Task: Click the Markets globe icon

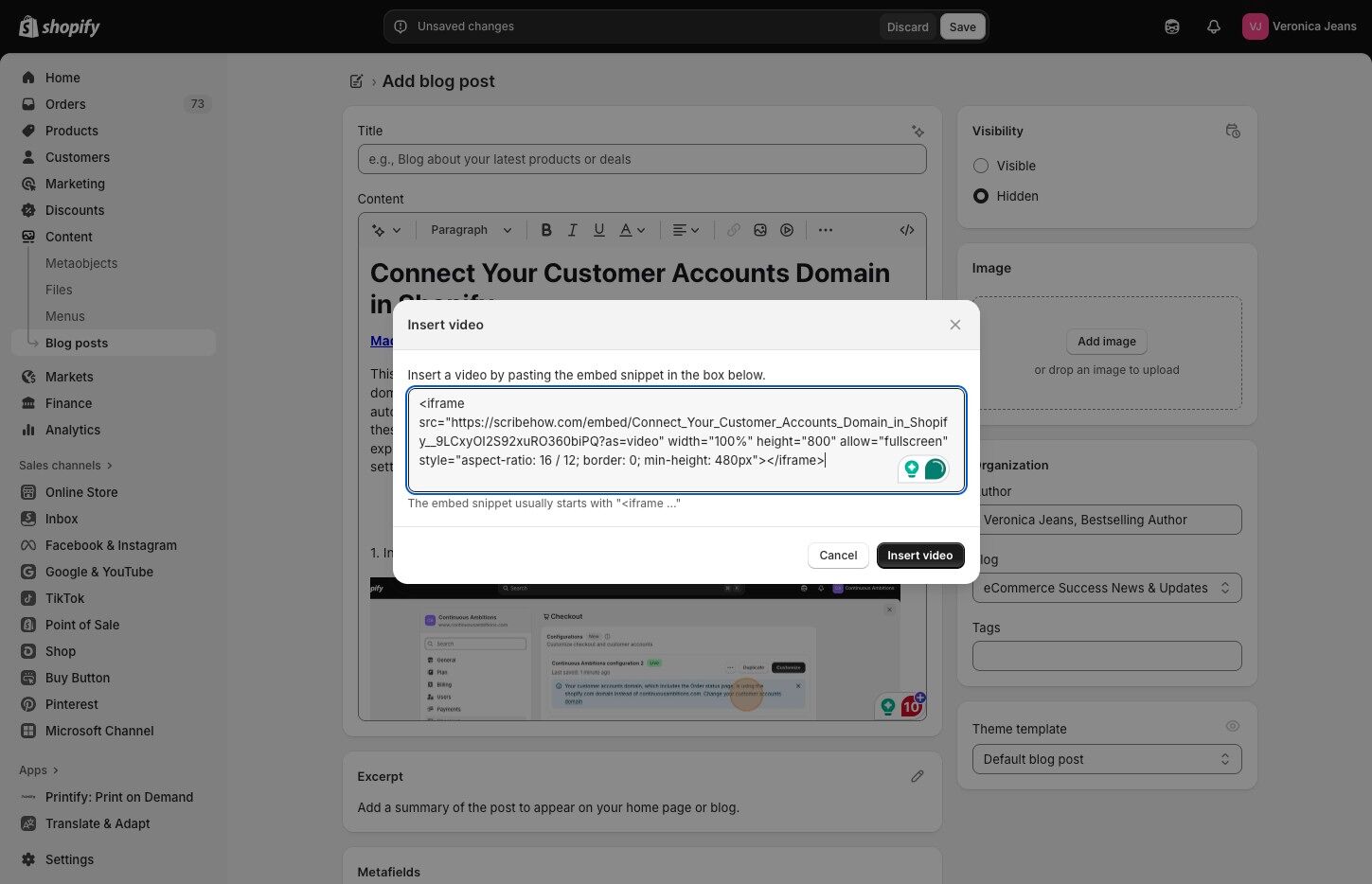Action: 28,377
